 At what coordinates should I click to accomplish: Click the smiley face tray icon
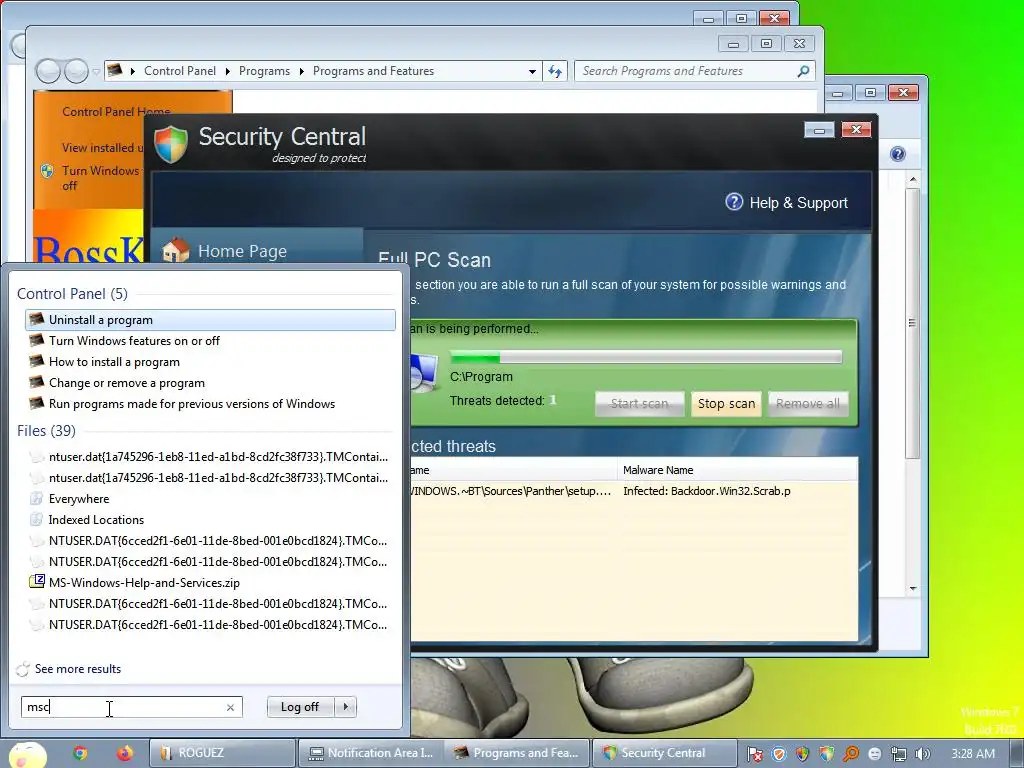pos(875,754)
